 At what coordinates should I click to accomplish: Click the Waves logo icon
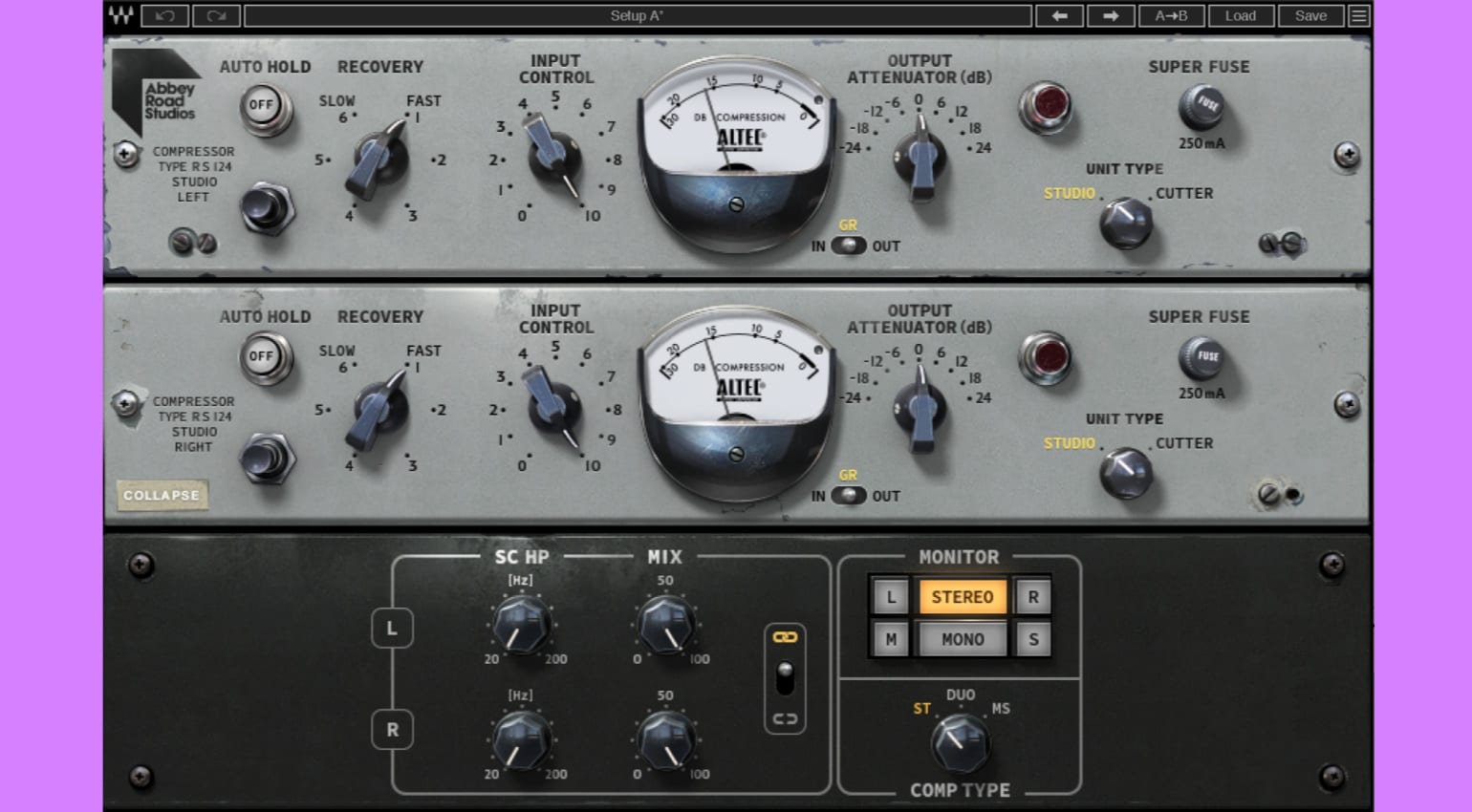click(x=120, y=15)
